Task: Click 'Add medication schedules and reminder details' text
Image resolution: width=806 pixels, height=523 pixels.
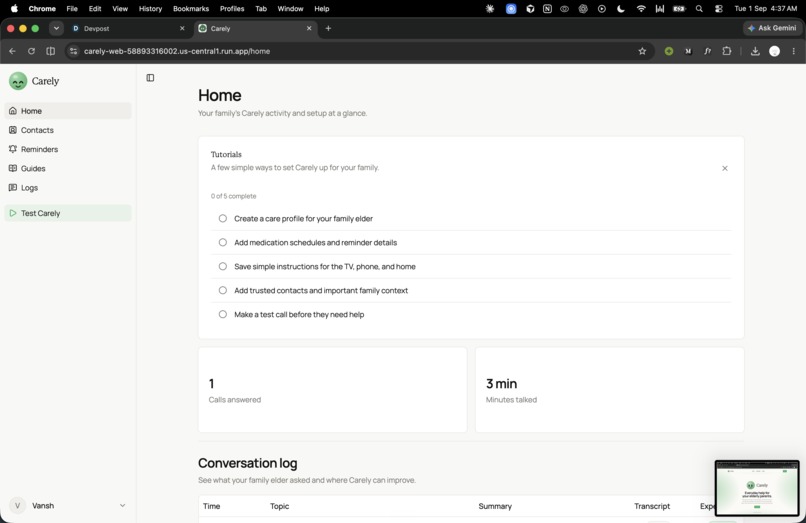Action: tap(316, 242)
